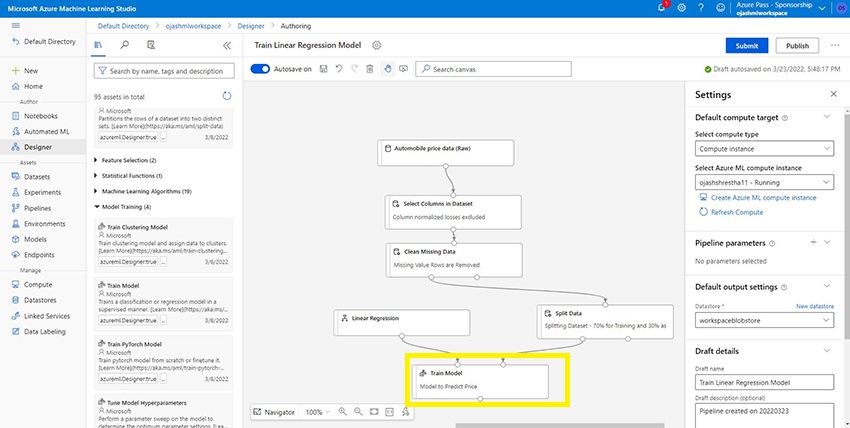Image resolution: width=850 pixels, height=428 pixels.
Task: Click the asset search input field
Action: click(x=164, y=71)
